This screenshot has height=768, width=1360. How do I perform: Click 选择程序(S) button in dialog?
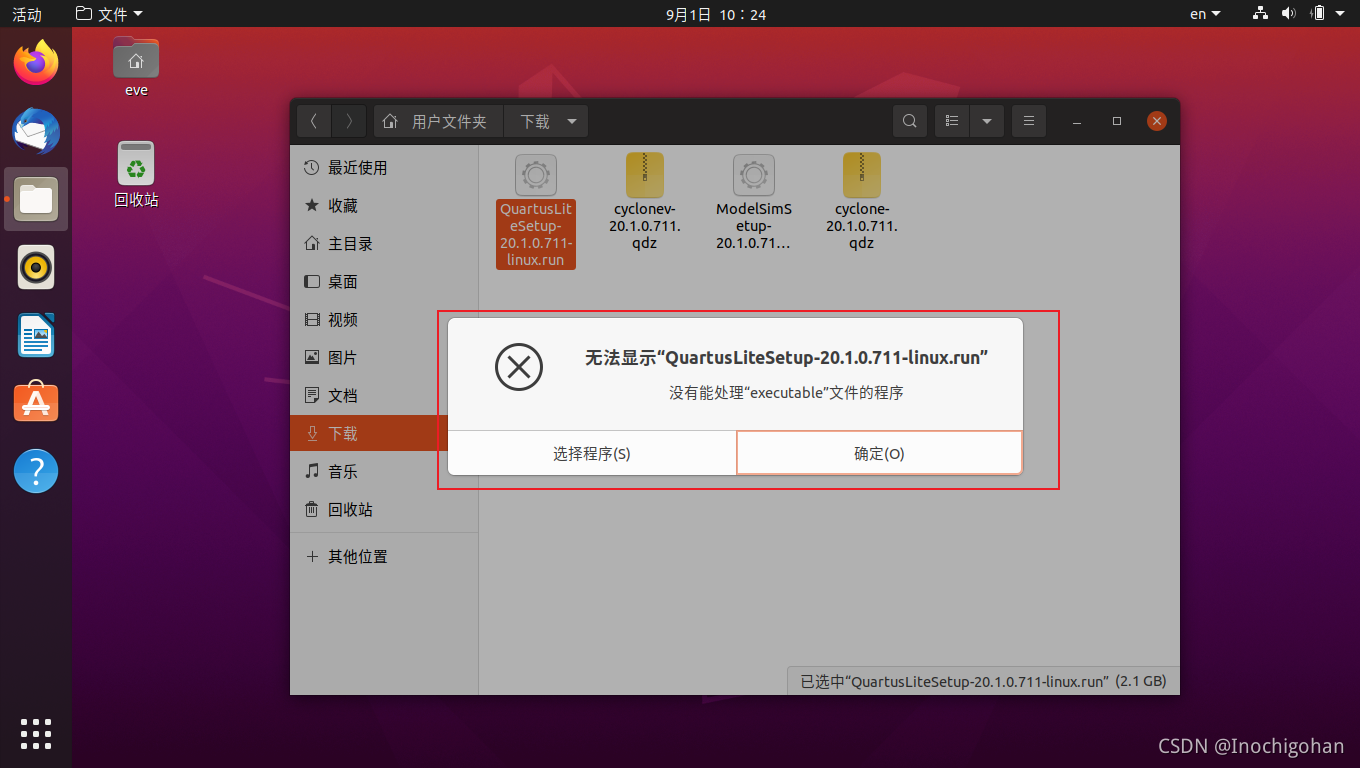592,453
